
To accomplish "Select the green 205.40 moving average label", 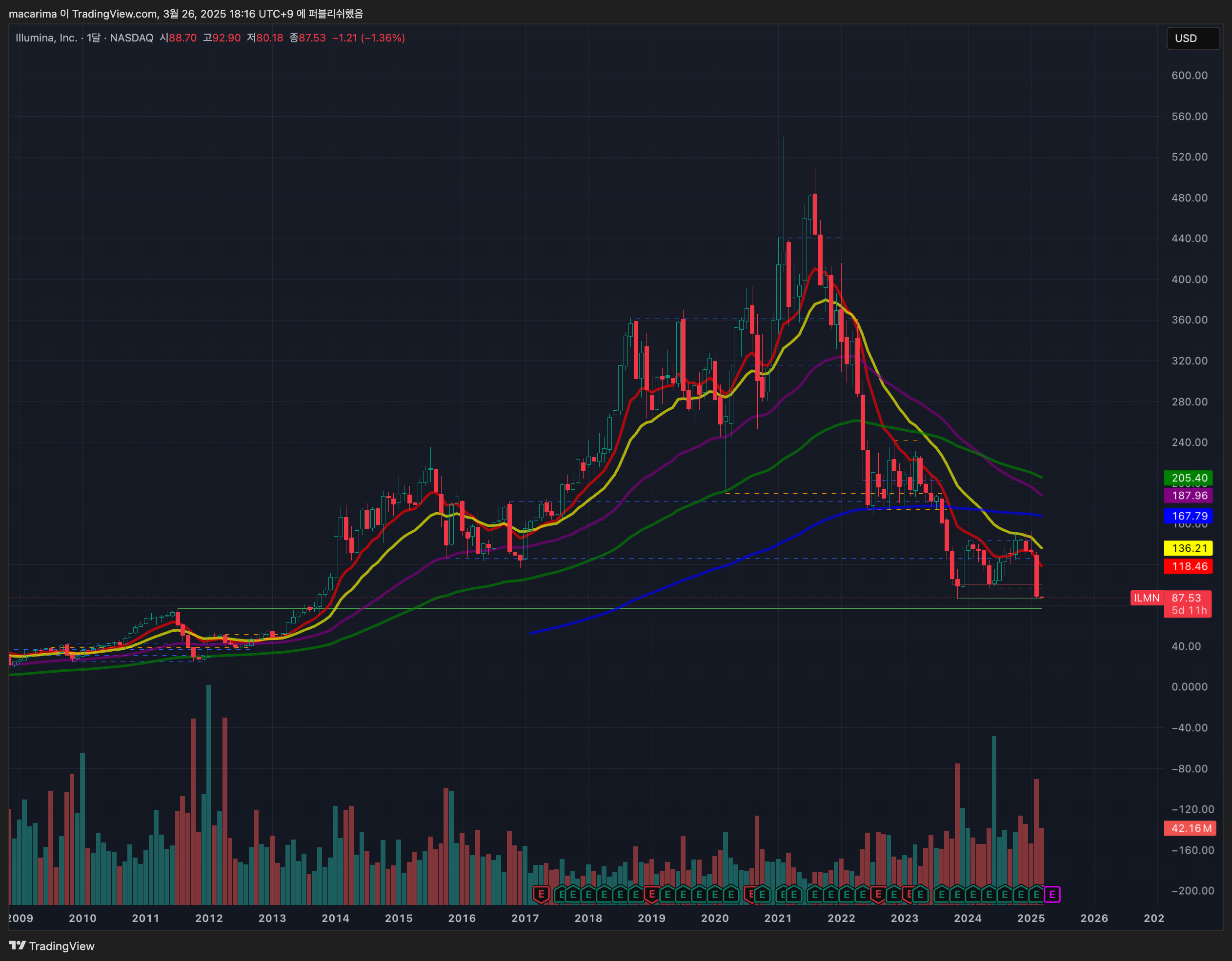I will coord(1189,478).
